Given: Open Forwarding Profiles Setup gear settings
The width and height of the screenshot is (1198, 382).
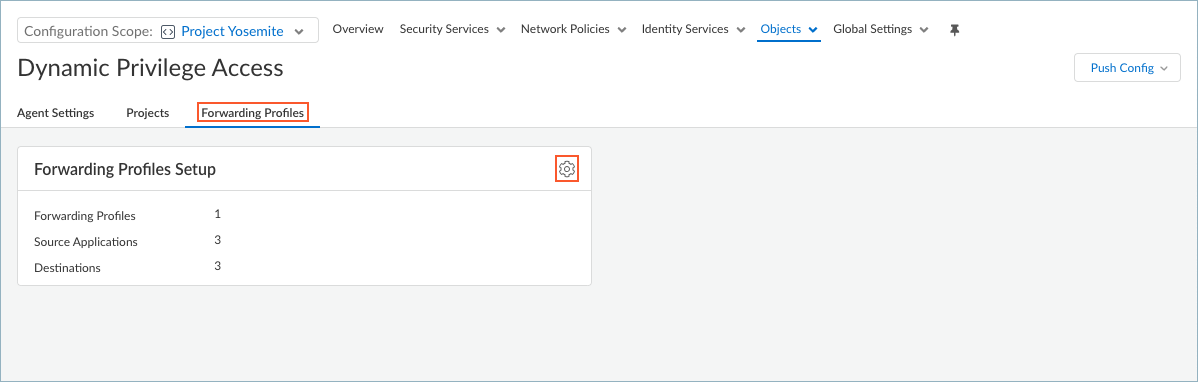Looking at the screenshot, I should pyautogui.click(x=566, y=169).
